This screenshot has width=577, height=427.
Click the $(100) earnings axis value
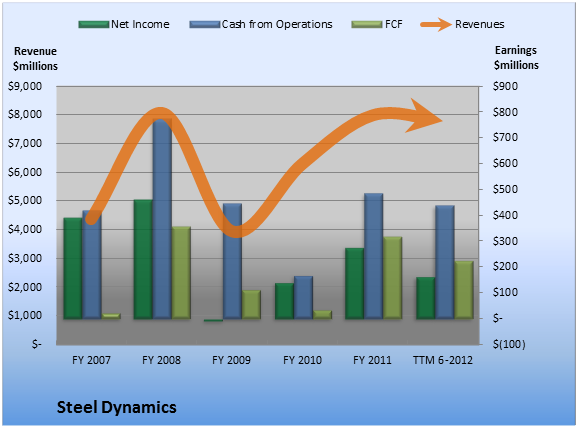[509, 345]
